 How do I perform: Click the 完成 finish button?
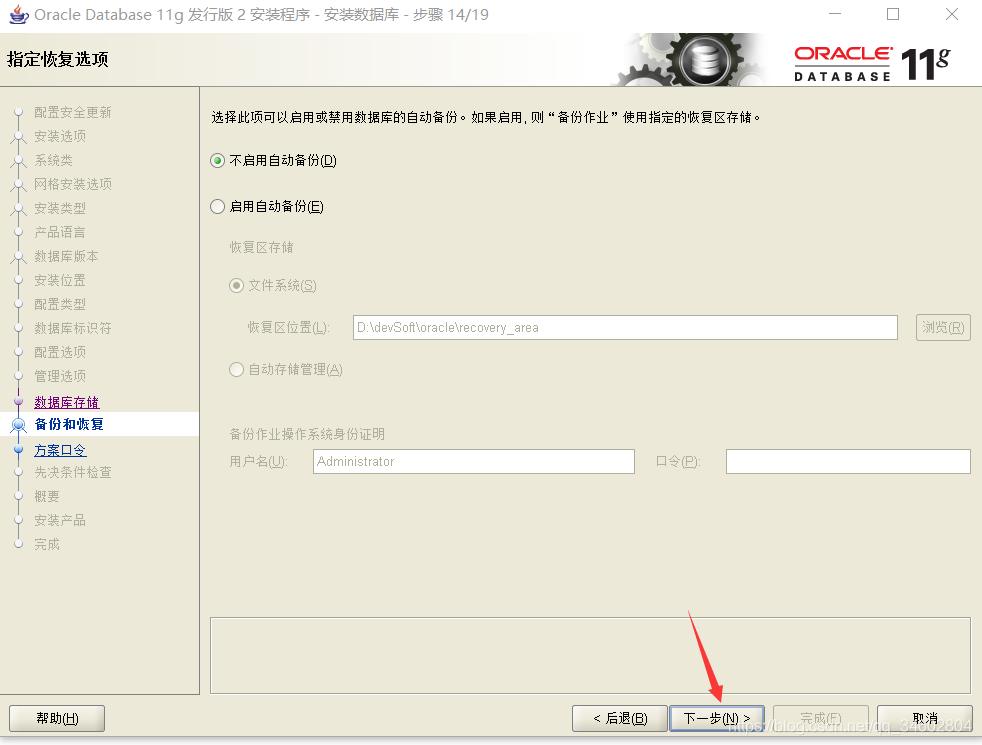point(821,718)
